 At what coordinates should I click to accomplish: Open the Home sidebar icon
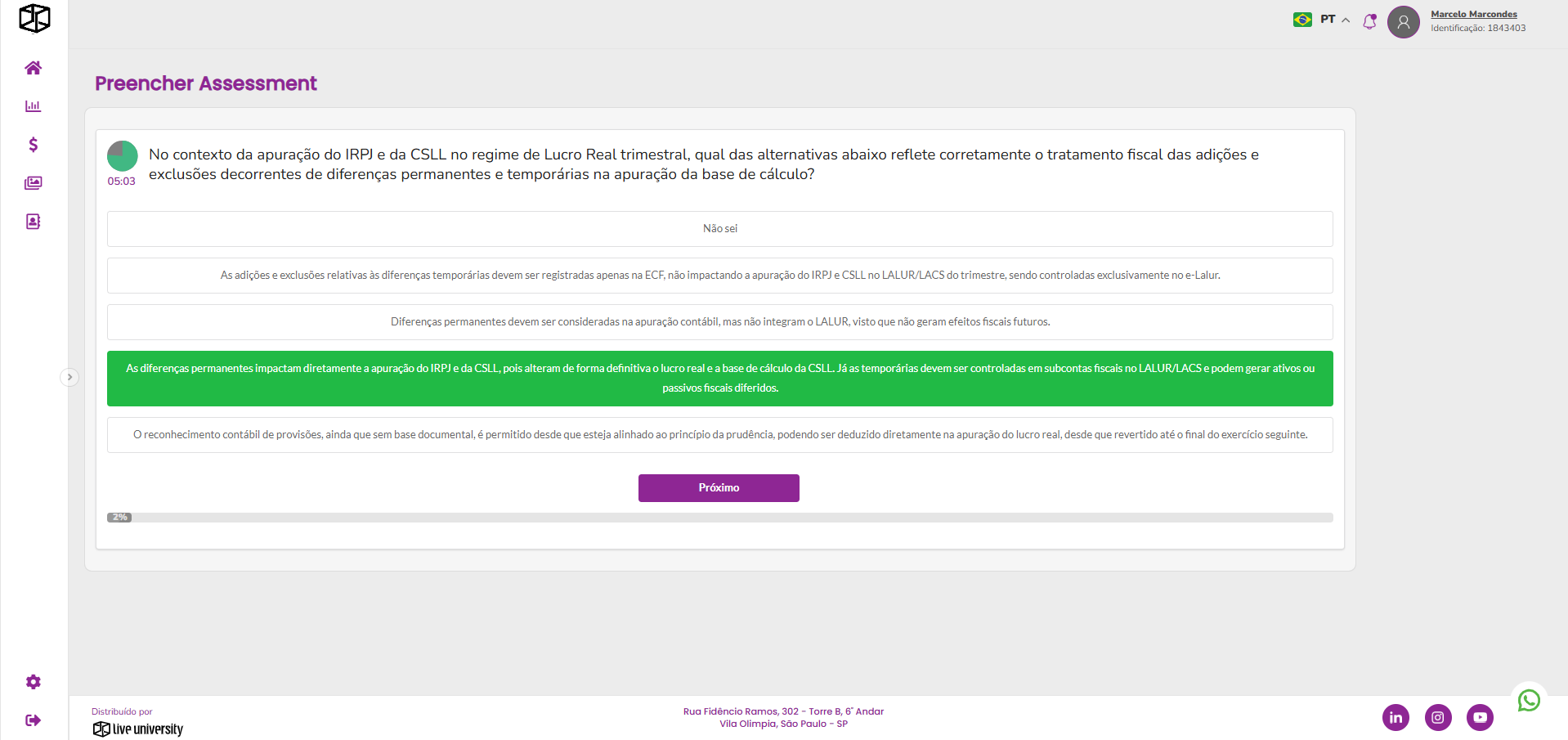tap(33, 68)
